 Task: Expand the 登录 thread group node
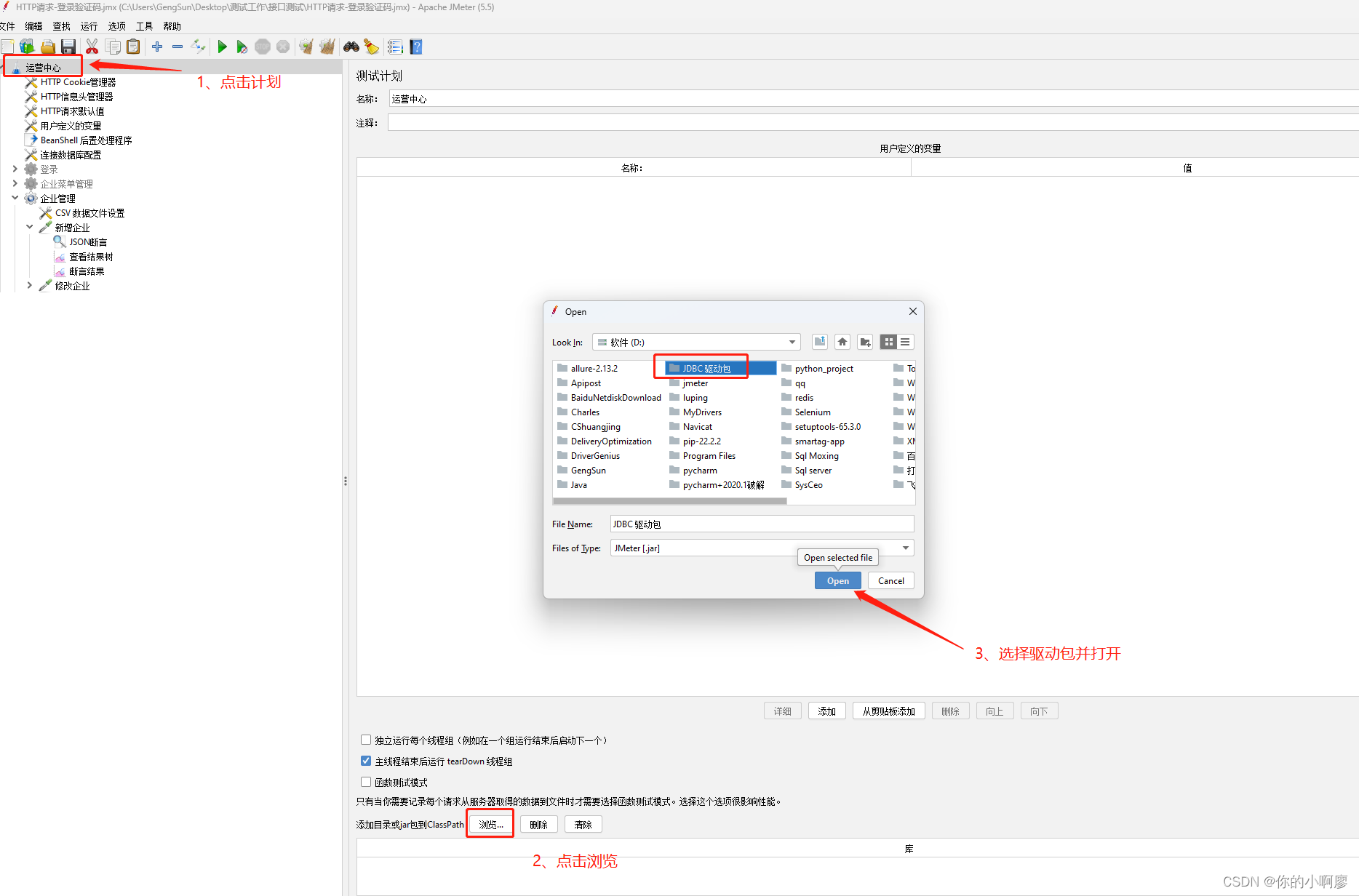click(x=15, y=169)
